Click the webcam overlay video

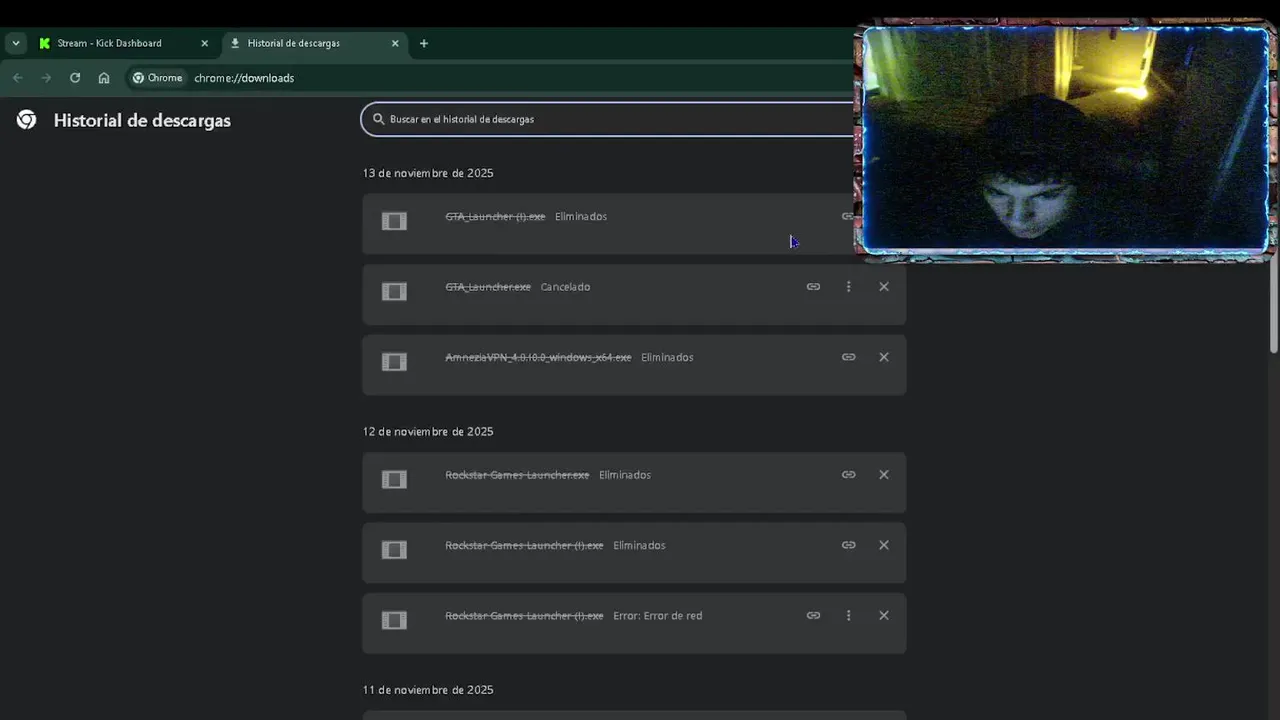pyautogui.click(x=1066, y=140)
